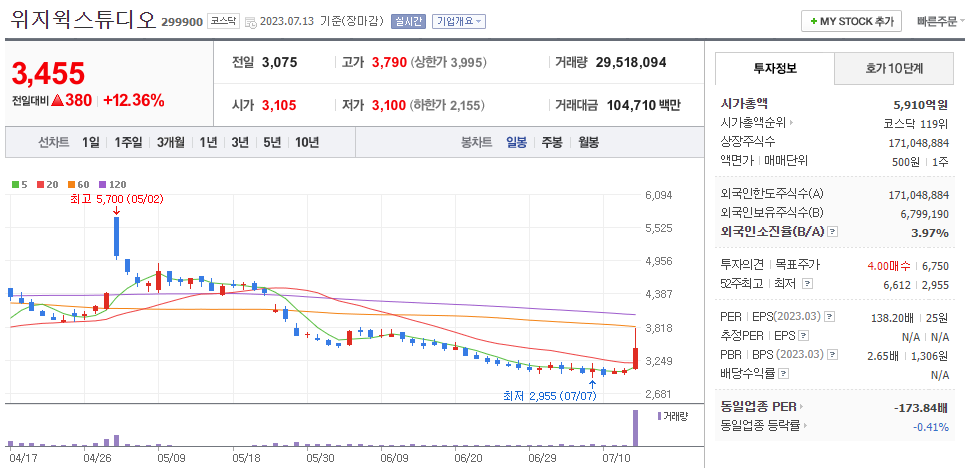Viewport: 971px width, 468px height.
Task: Open help icon beside PBR BPS (2023.03)
Action: (x=830, y=355)
